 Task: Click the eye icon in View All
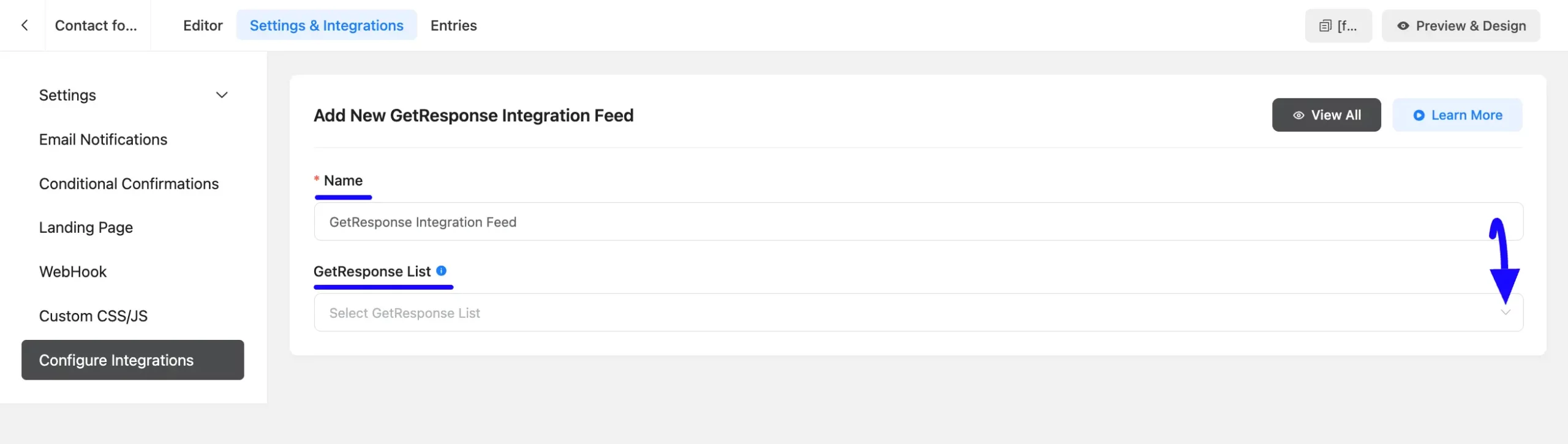pos(1298,115)
